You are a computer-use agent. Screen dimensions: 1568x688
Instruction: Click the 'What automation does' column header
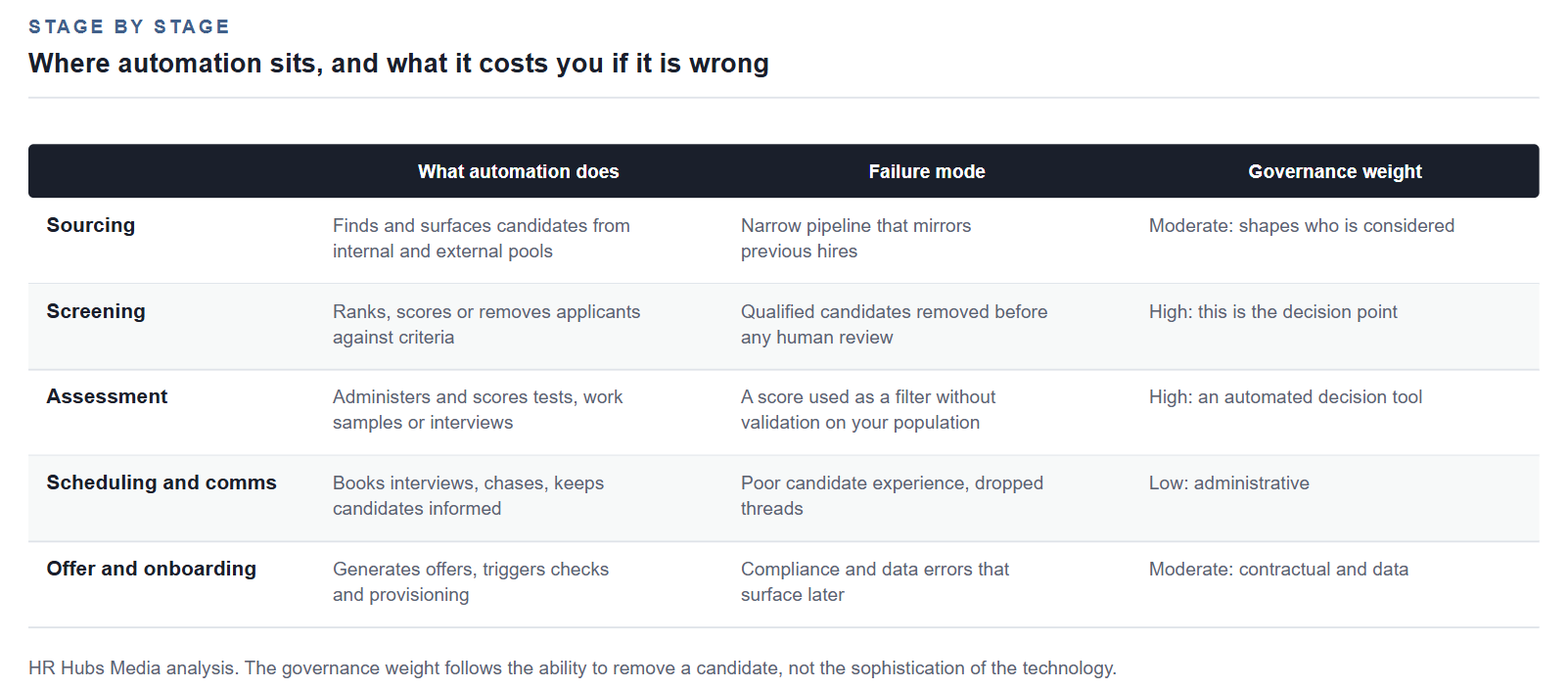[519, 171]
